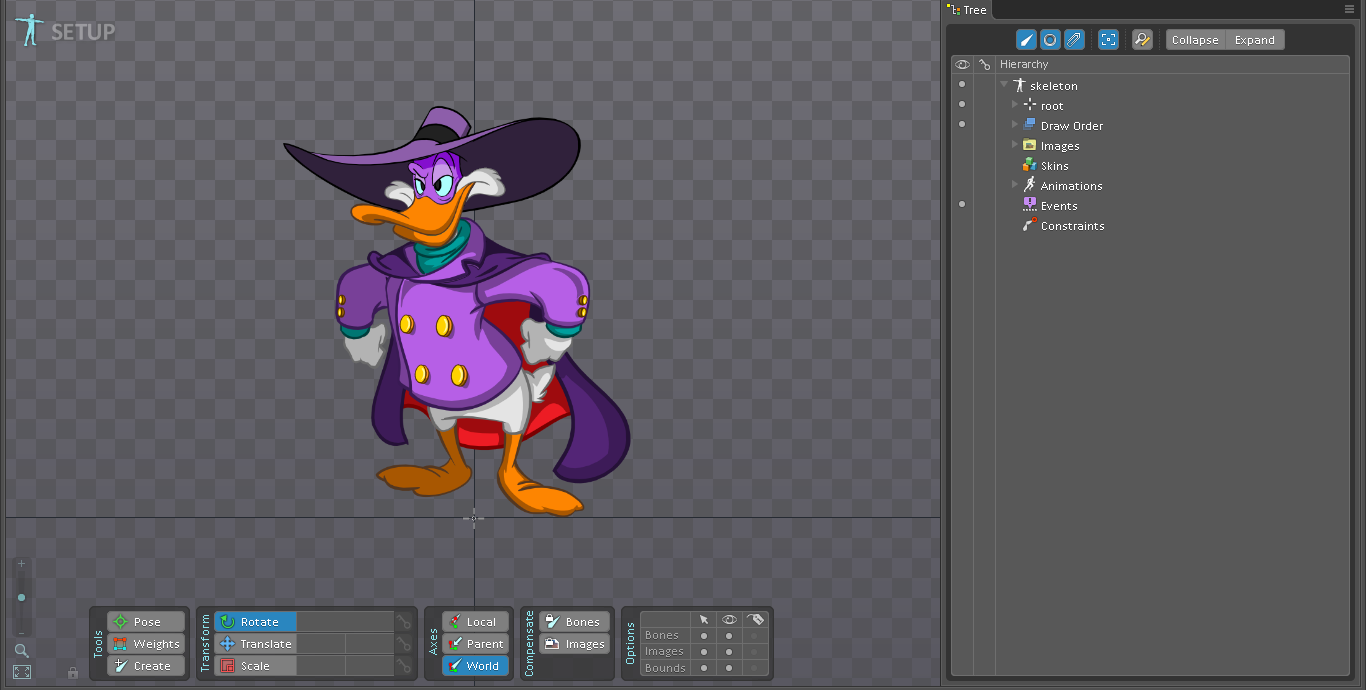
Task: Collapse the skeleton tree node arrow
Action: (1004, 85)
